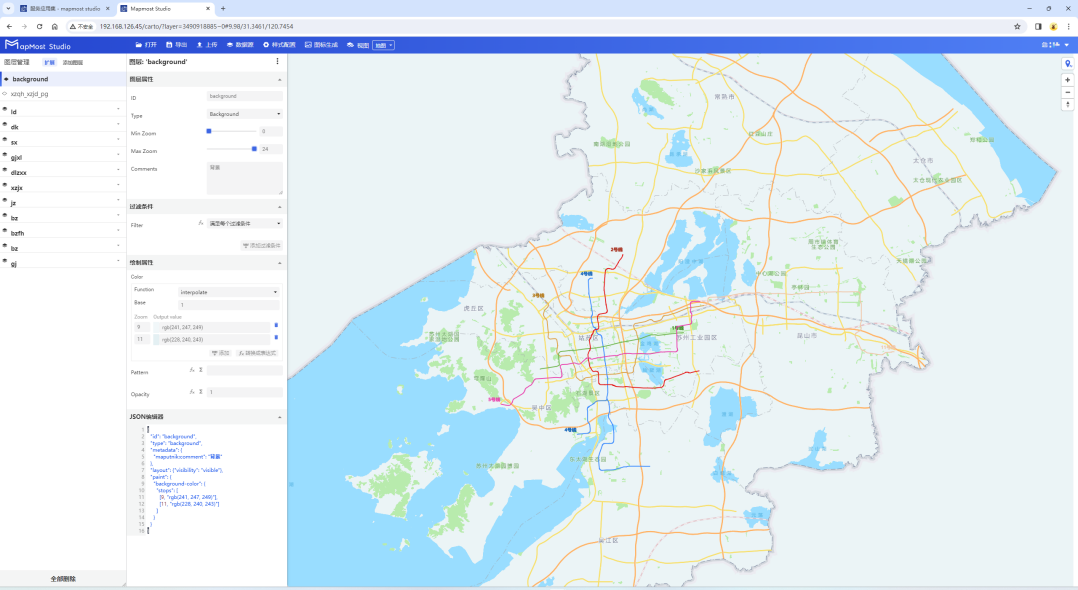Screen dimensions: 1078x590
Task: Click the function icon next to Opacity
Action: (191, 391)
